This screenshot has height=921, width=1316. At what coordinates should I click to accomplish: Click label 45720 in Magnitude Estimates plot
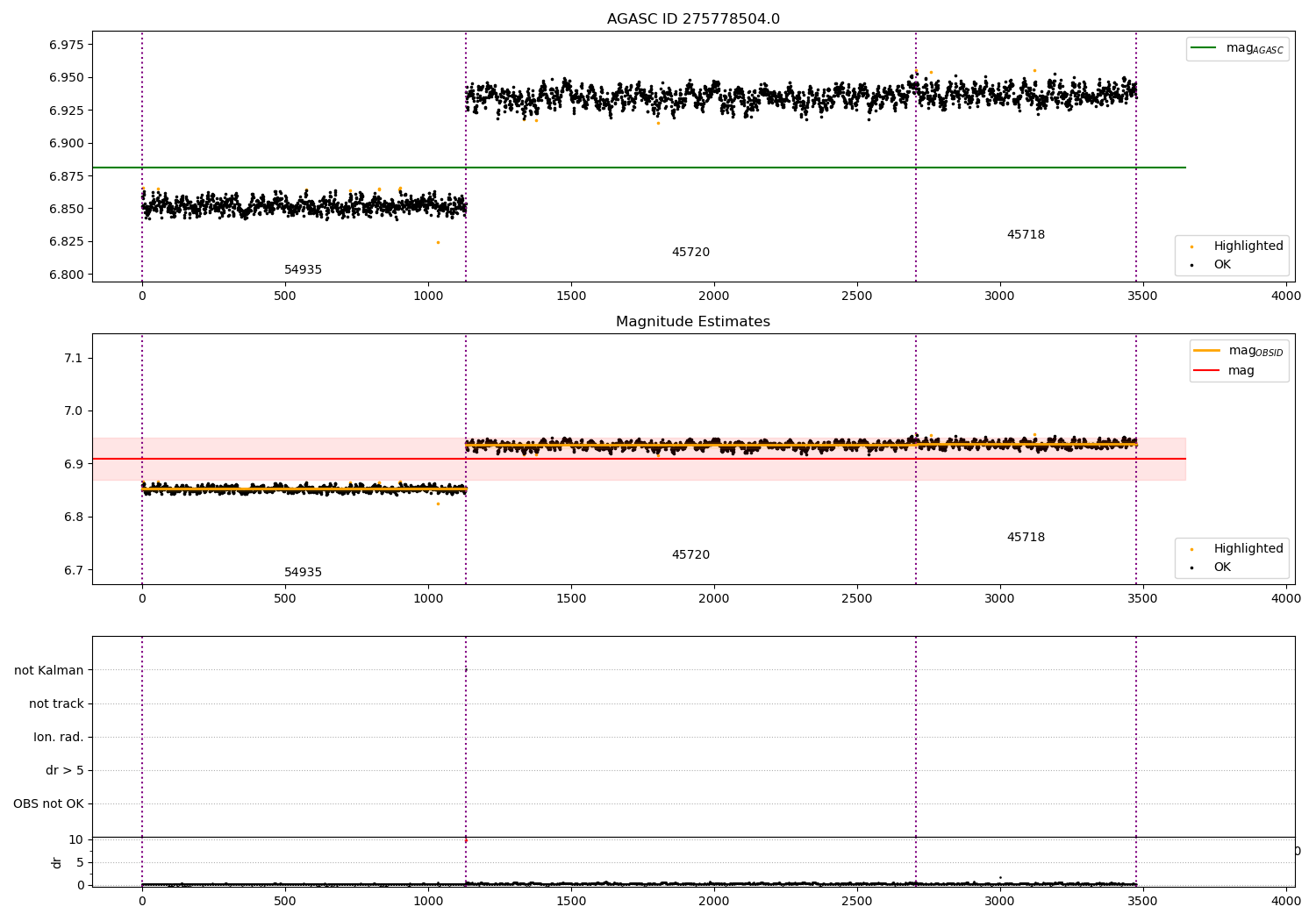pos(690,555)
